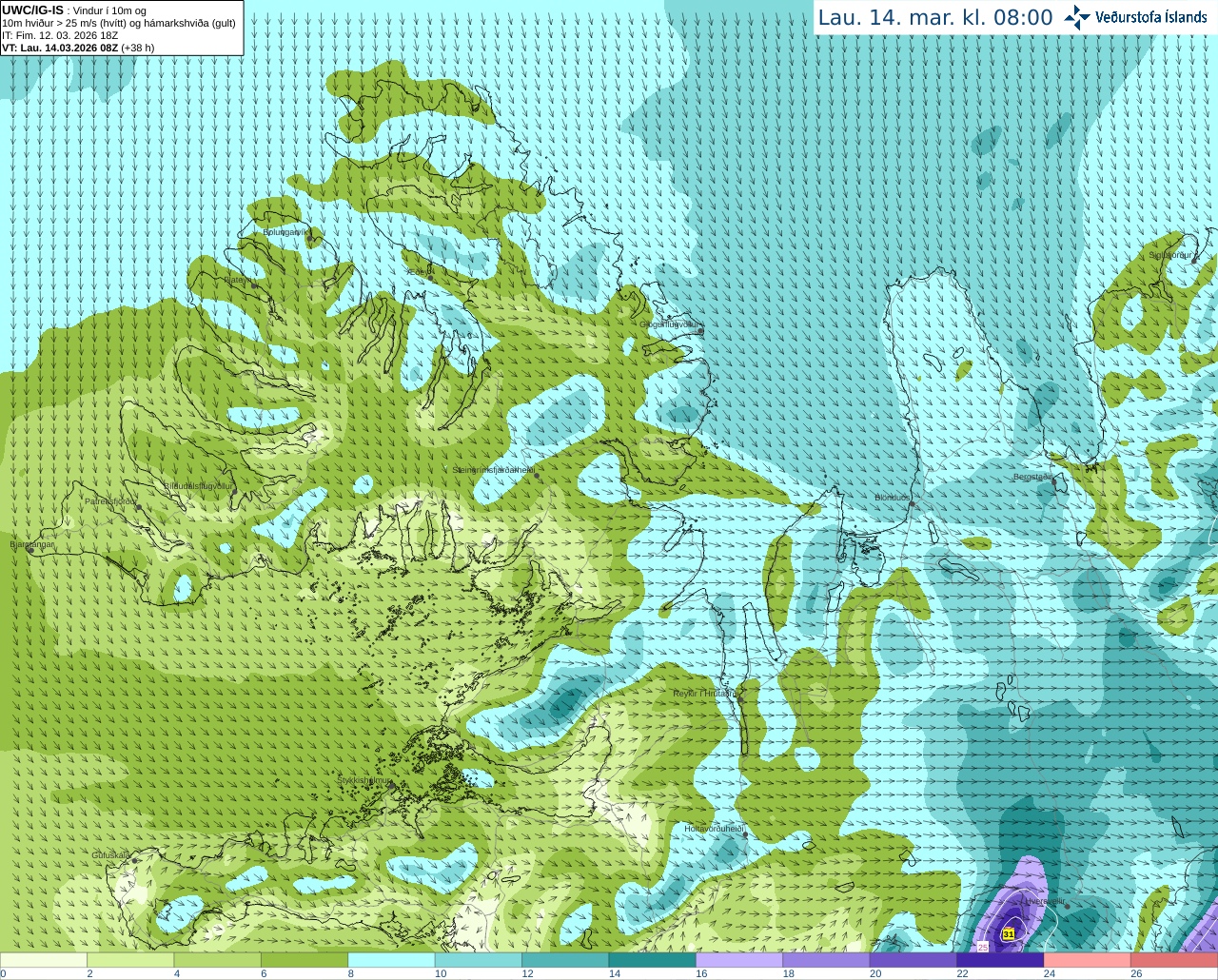Click the date header Lau. 14. mar. kl. 08:00
The width and height of the screenshot is (1218, 980).
[935, 17]
